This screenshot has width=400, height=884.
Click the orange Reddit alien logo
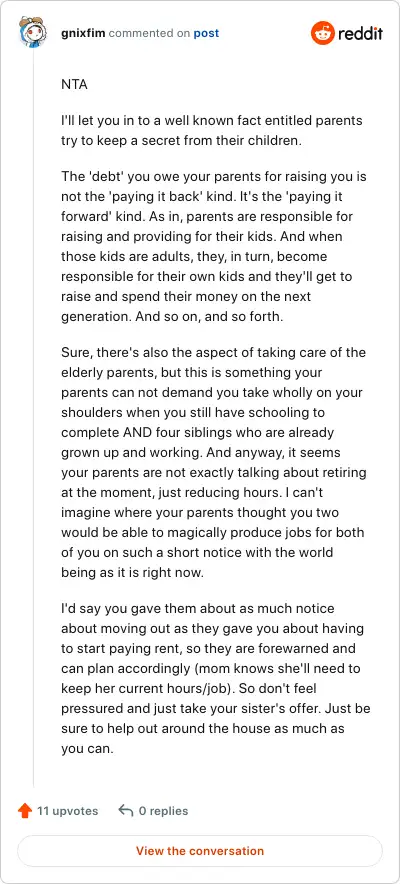[322, 33]
